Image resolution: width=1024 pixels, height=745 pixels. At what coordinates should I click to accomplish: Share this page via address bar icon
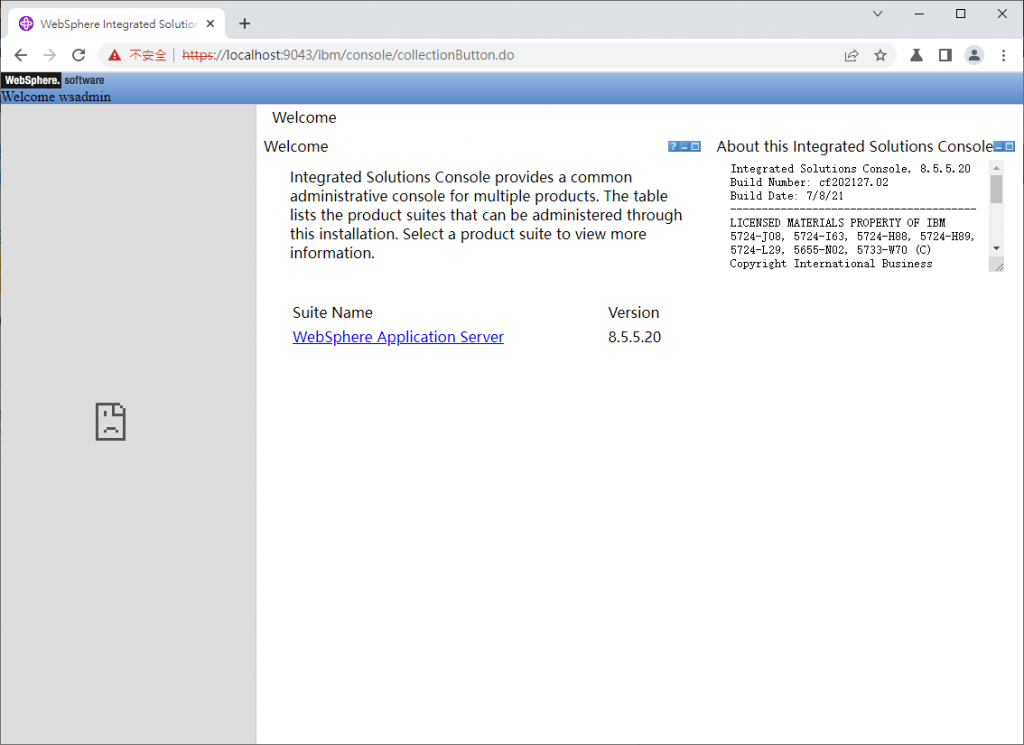coord(852,55)
